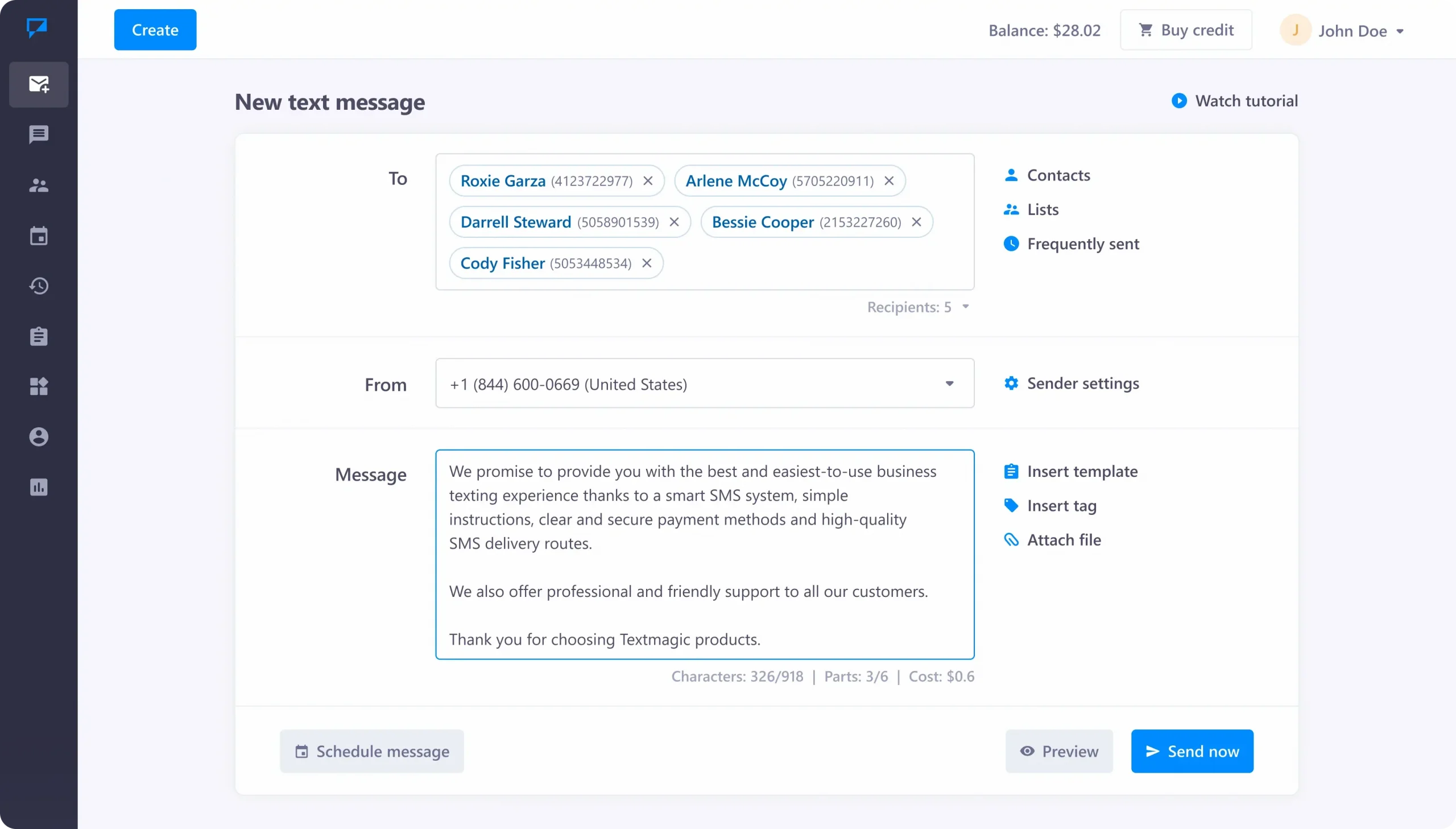
Task: Open the history clock sidebar icon
Action: coord(39,286)
